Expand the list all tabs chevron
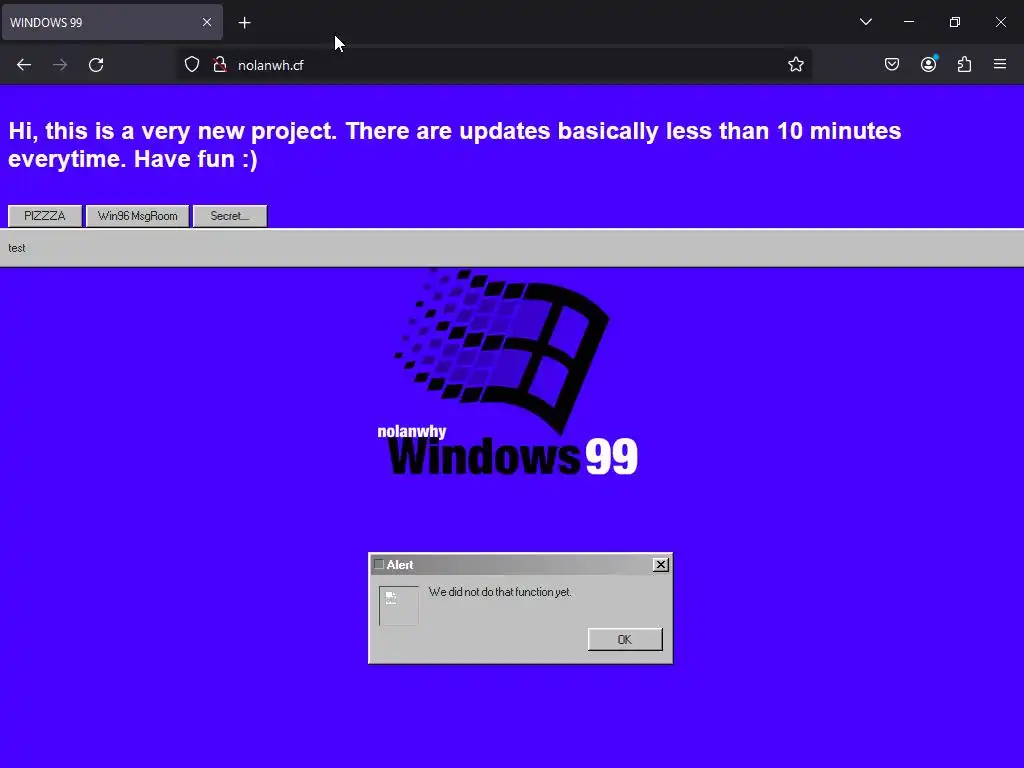 point(866,22)
